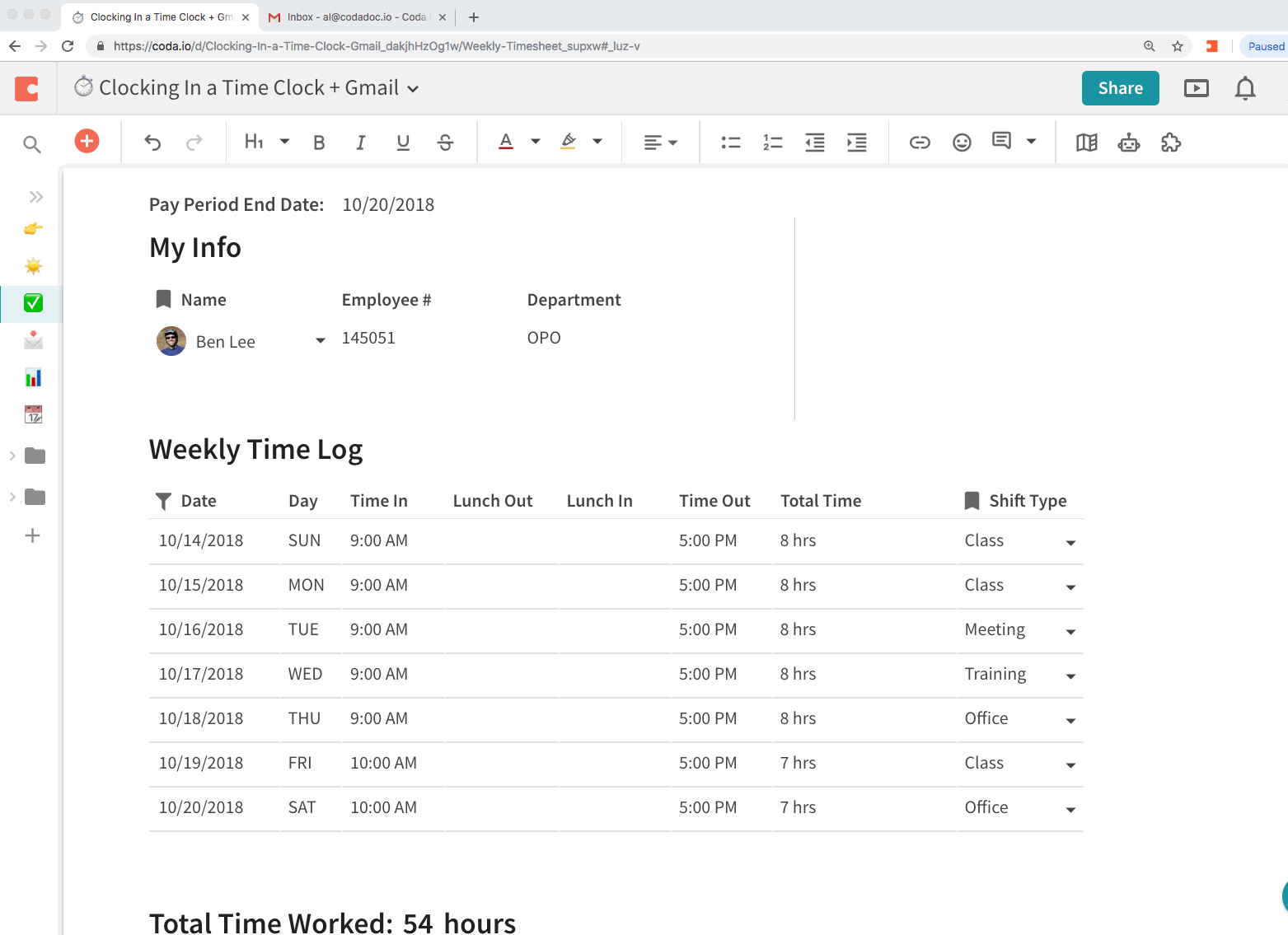Image resolution: width=1288 pixels, height=935 pixels.
Task: Open Shift Type dropdown for 10/16/2018
Action: click(1070, 632)
